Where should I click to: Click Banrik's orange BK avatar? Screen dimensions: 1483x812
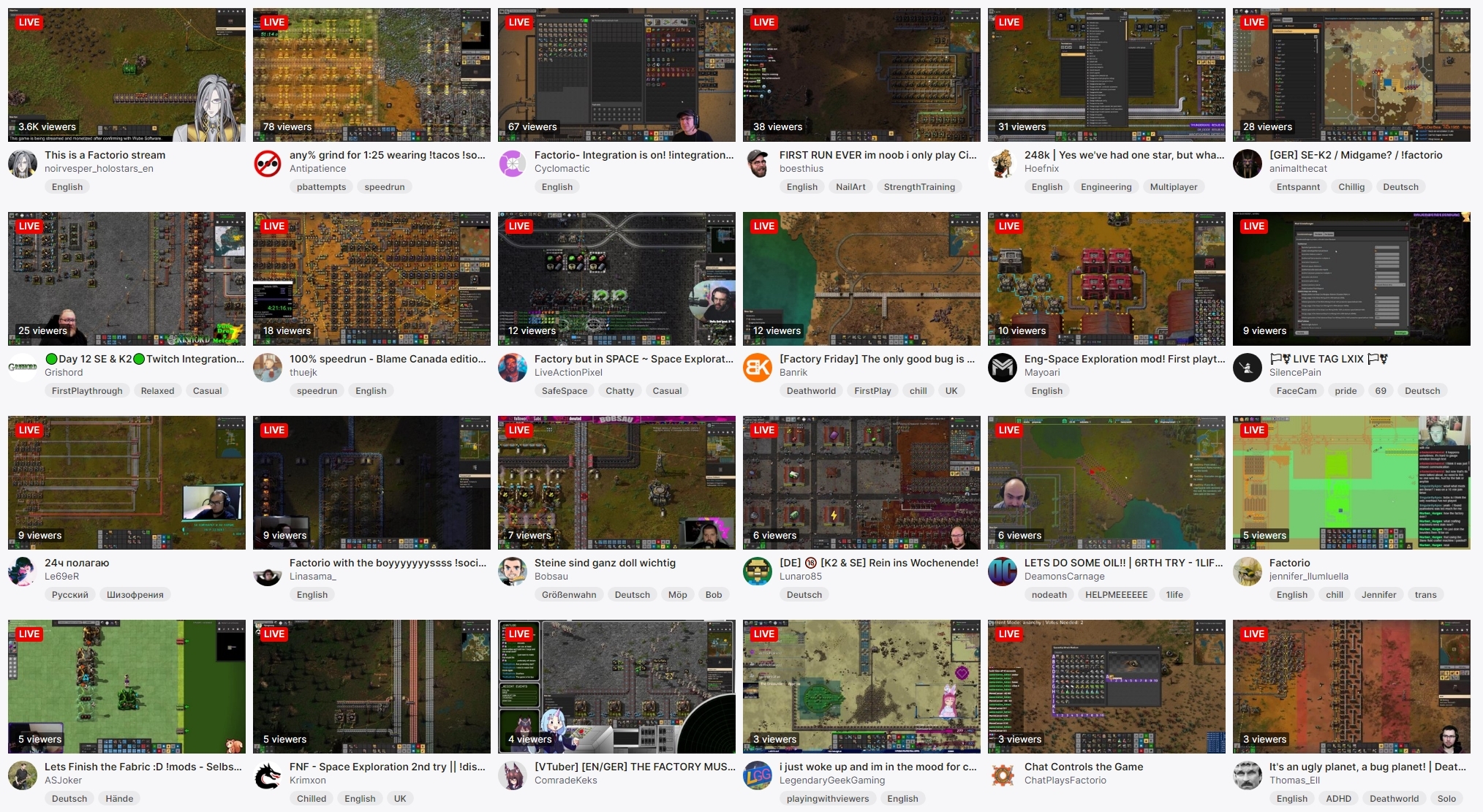click(x=758, y=368)
